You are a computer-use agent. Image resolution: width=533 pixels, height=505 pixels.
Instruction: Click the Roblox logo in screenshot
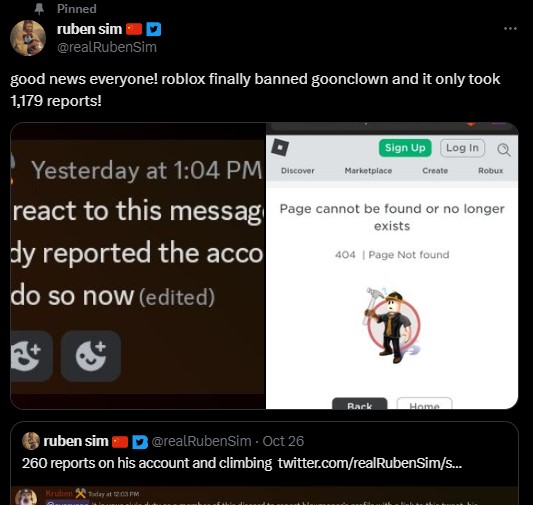pos(280,147)
